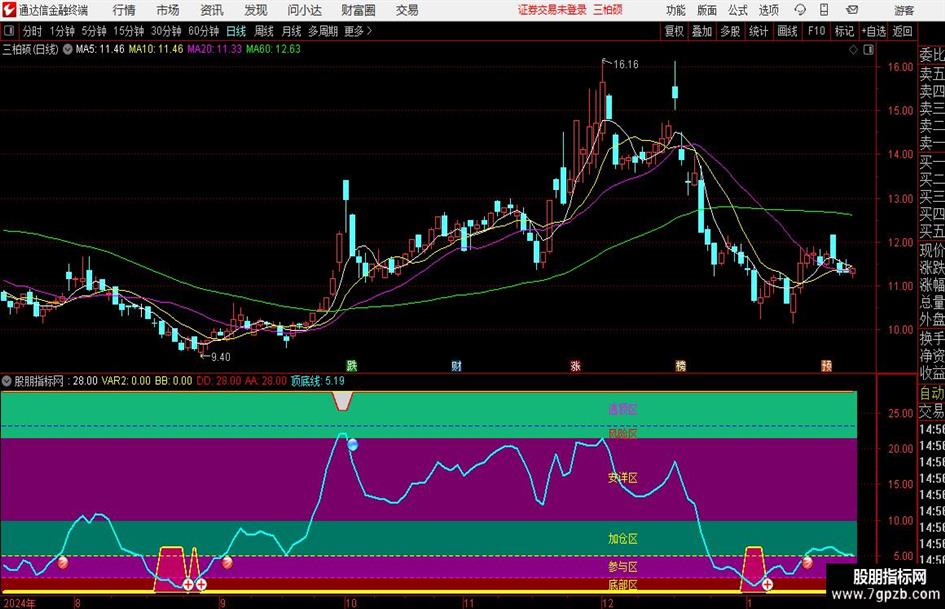This screenshot has width=945, height=609.
Task: Click the 加仓区 zone label
Action: (x=623, y=538)
